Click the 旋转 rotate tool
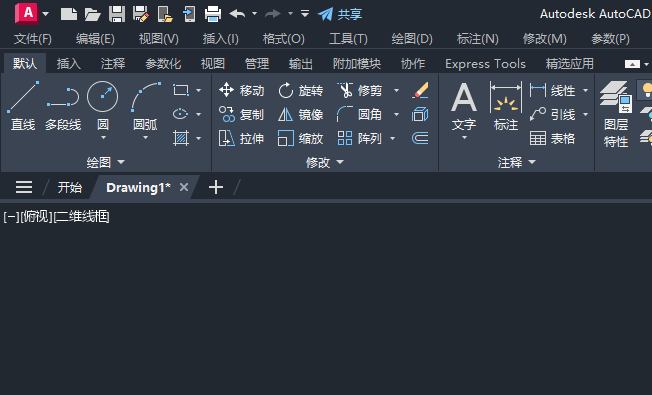652x395 pixels. (x=301, y=90)
